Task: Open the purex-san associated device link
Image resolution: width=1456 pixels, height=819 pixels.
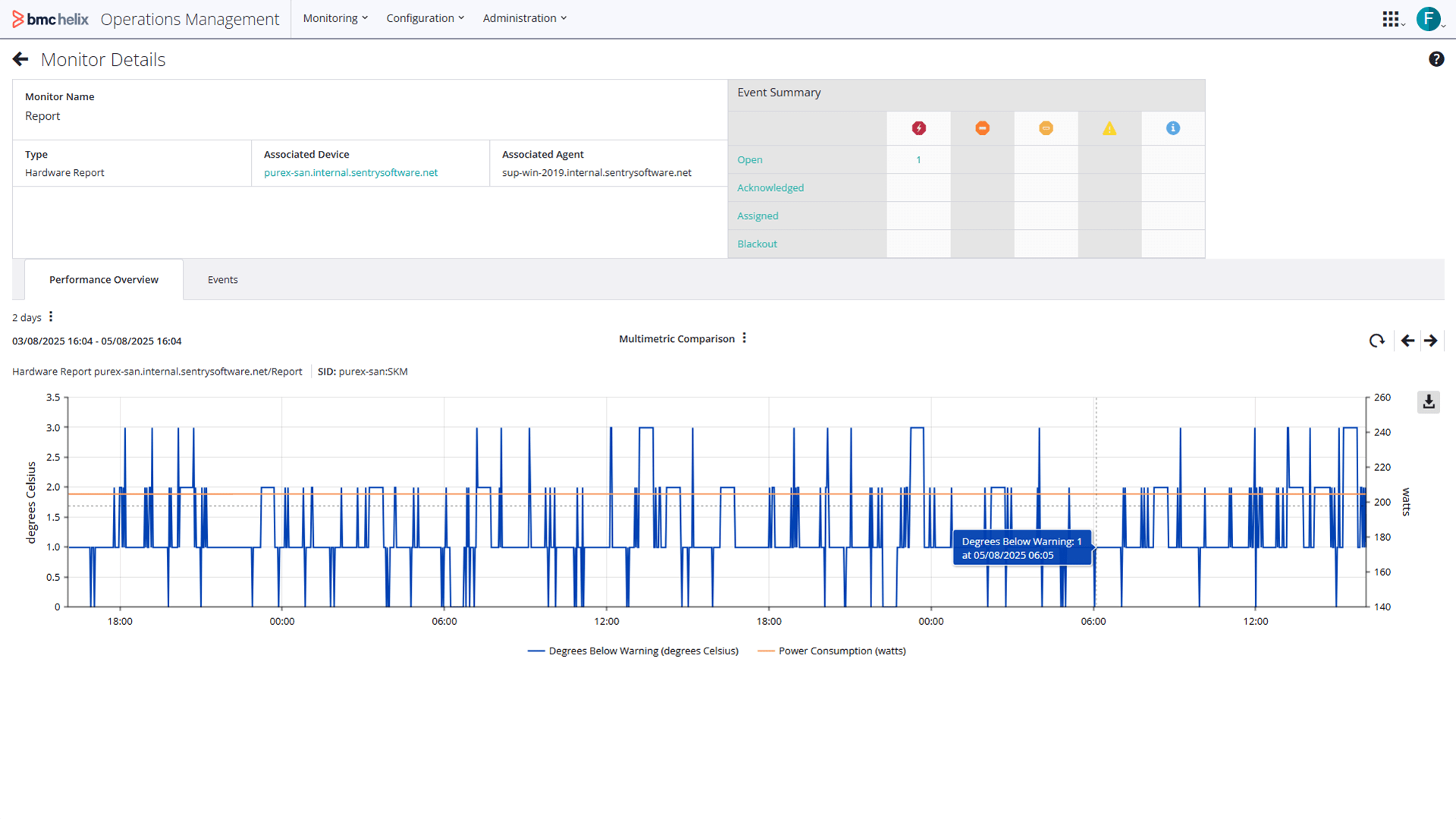Action: (350, 173)
